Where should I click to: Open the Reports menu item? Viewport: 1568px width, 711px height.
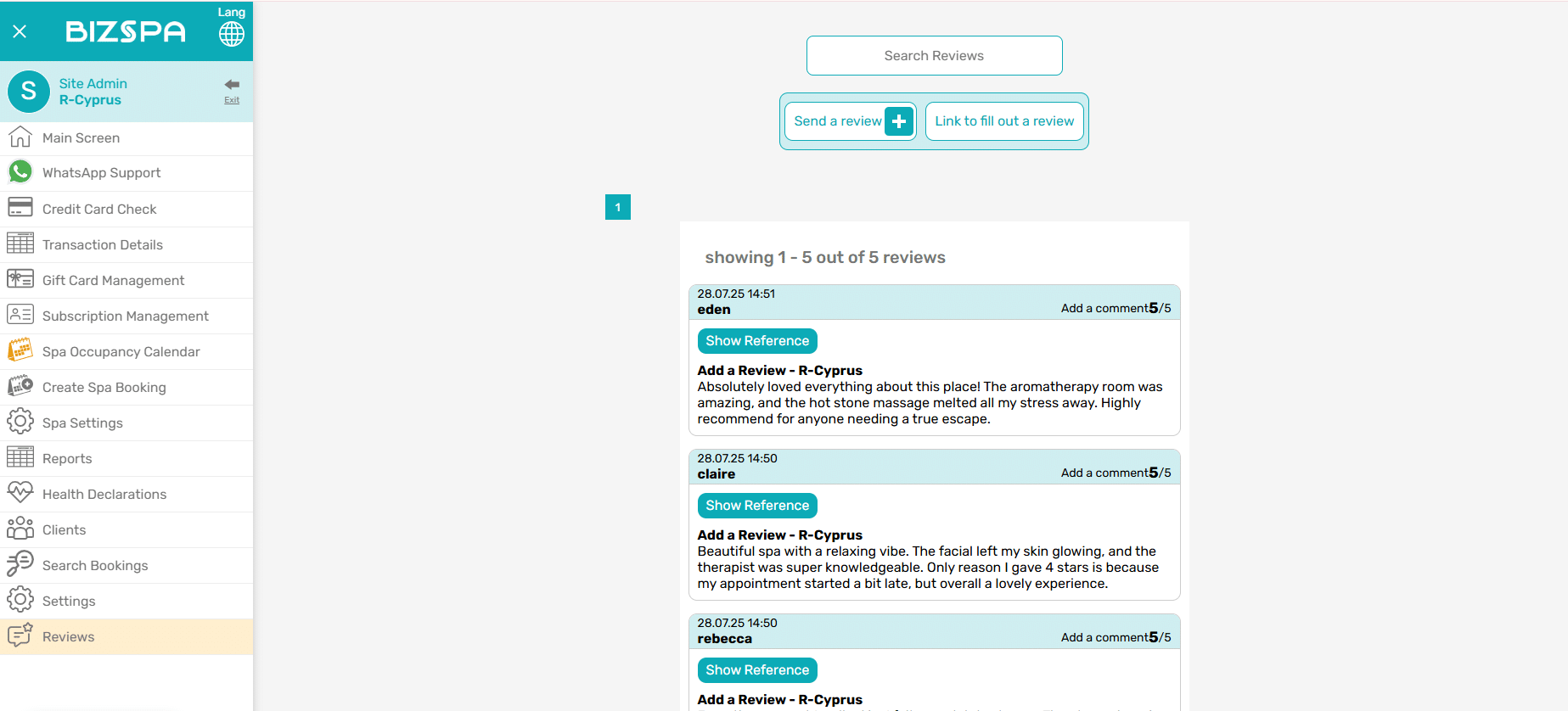(x=67, y=459)
